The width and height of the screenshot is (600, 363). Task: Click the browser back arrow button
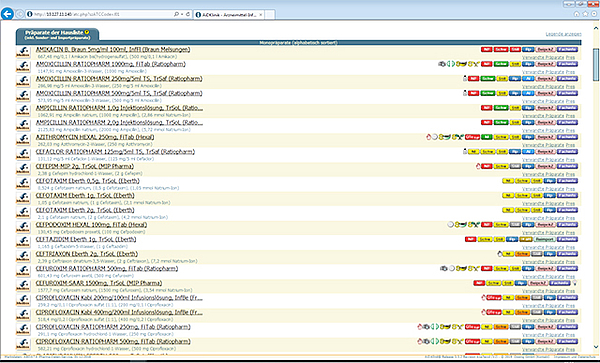click(7, 14)
